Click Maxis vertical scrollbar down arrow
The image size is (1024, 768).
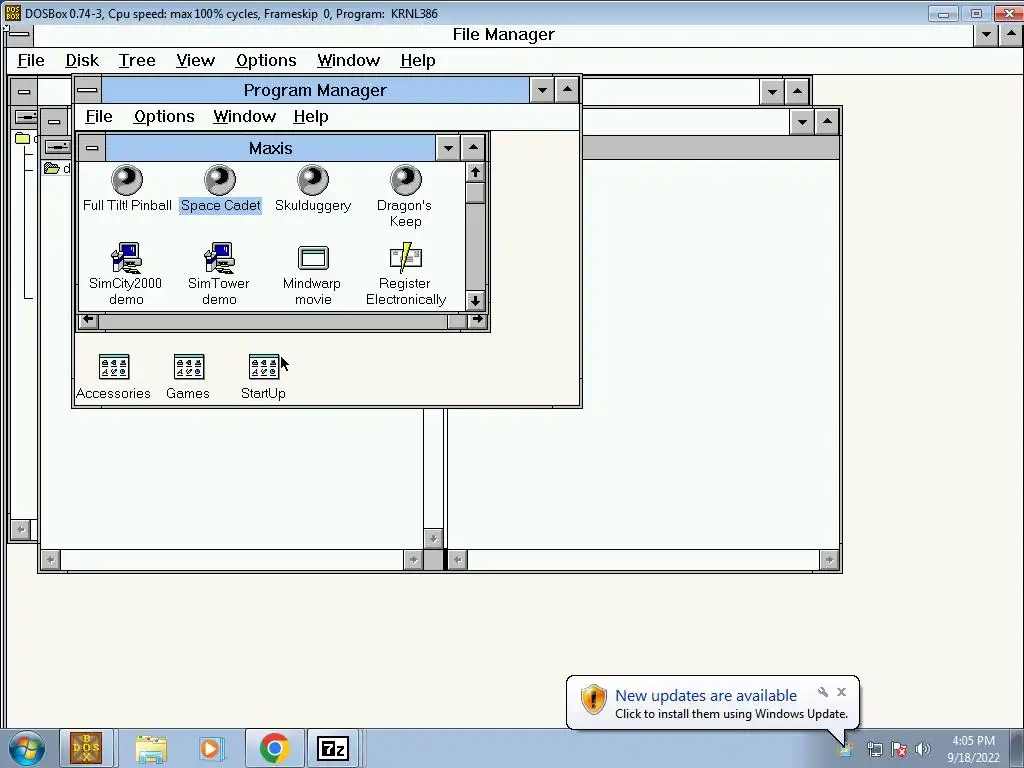pyautogui.click(x=475, y=300)
